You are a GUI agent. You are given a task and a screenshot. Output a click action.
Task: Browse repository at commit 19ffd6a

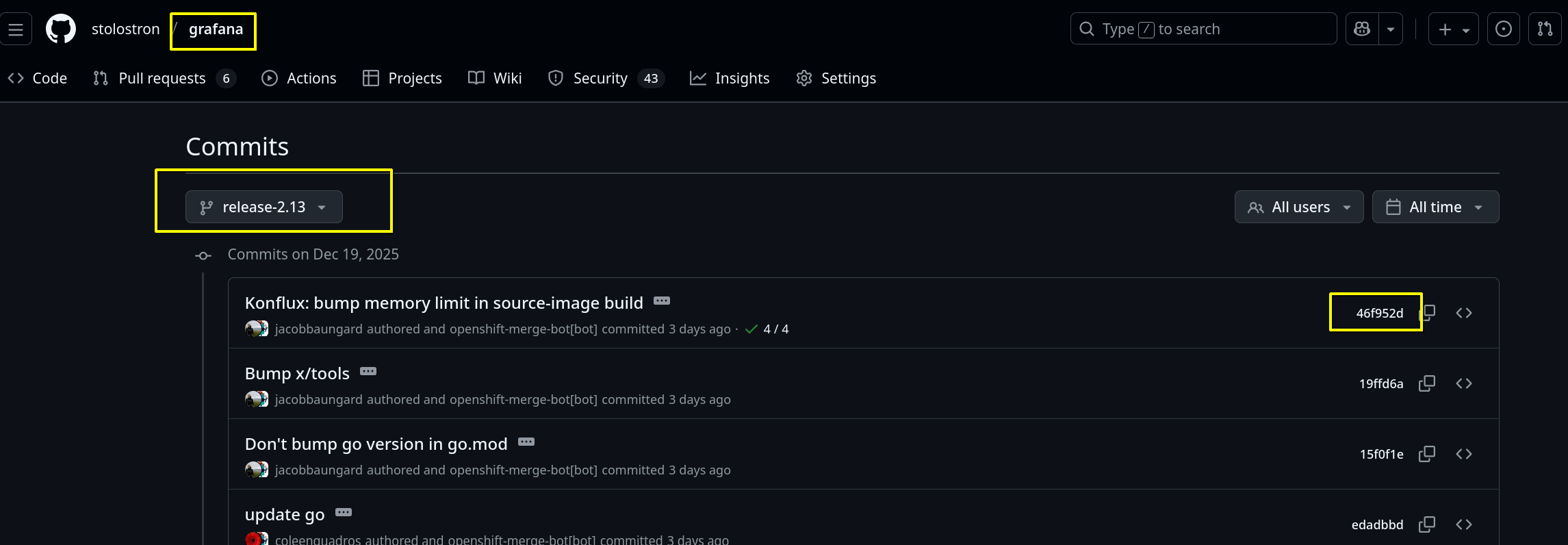point(1464,383)
